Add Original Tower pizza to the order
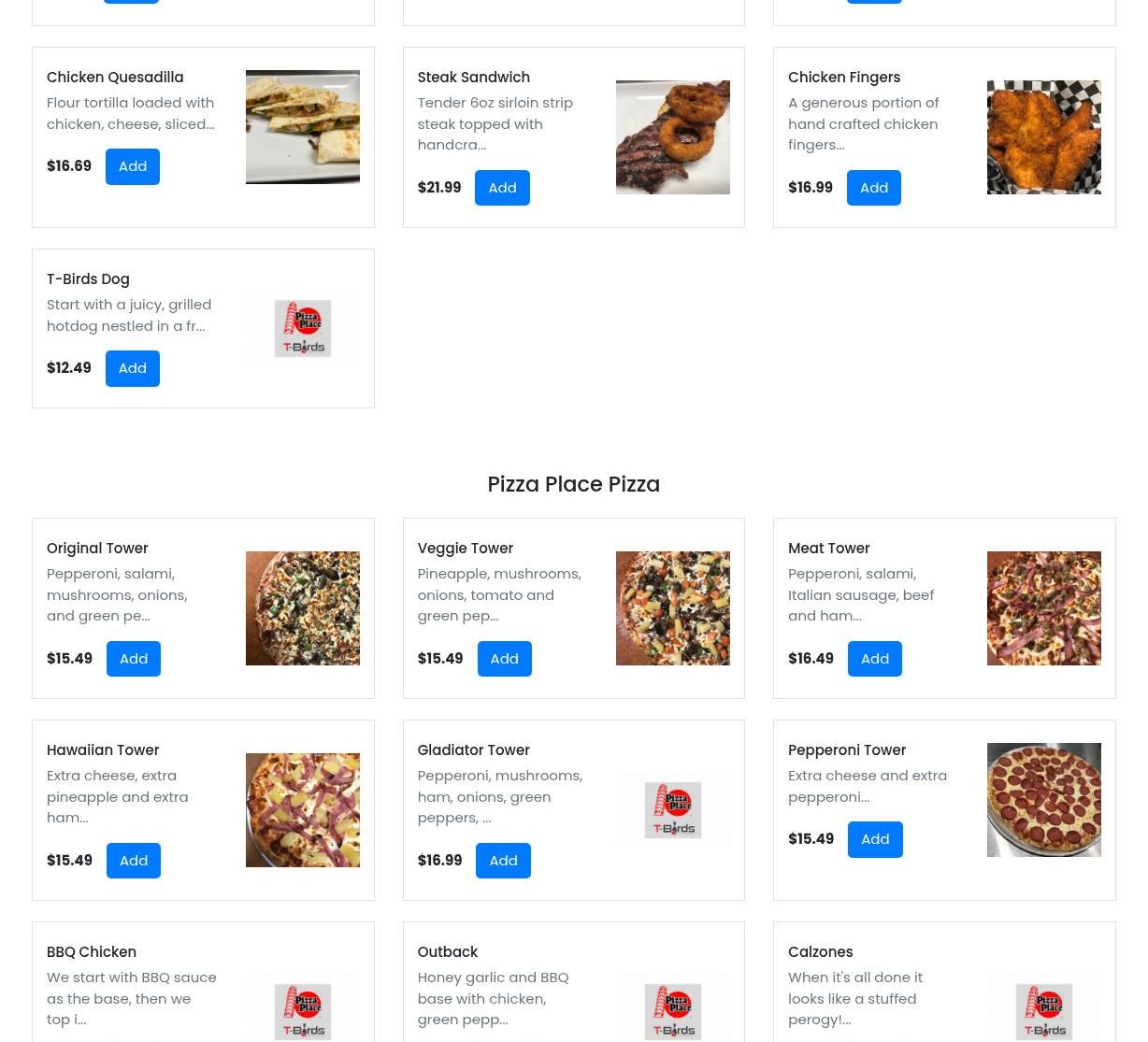 point(134,659)
